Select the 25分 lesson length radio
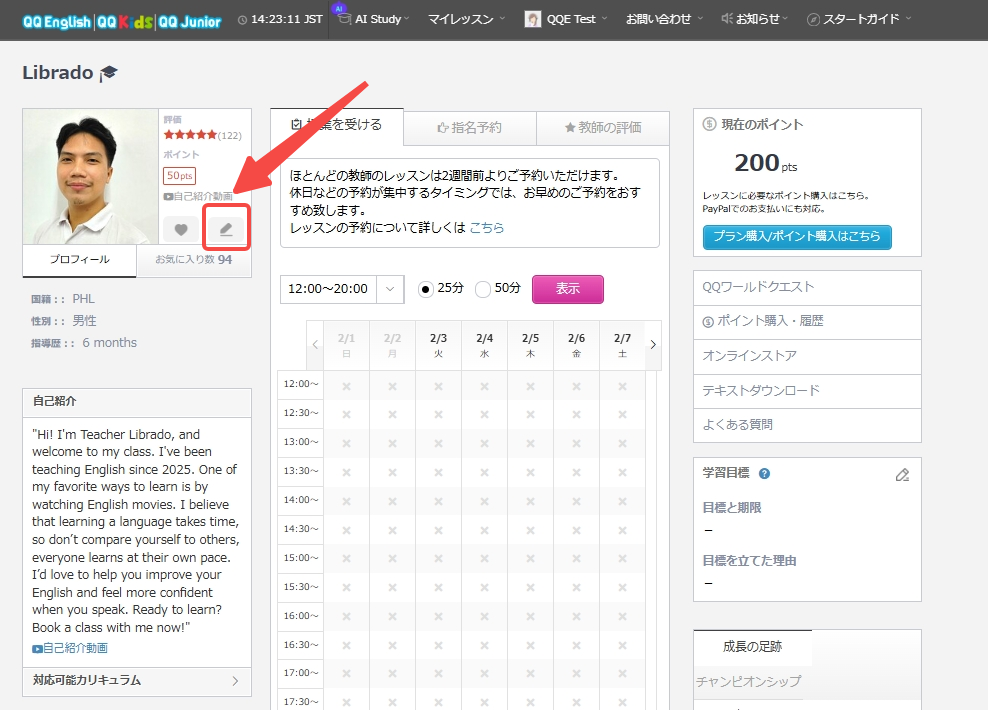The width and height of the screenshot is (988, 710). pyautogui.click(x=426, y=289)
